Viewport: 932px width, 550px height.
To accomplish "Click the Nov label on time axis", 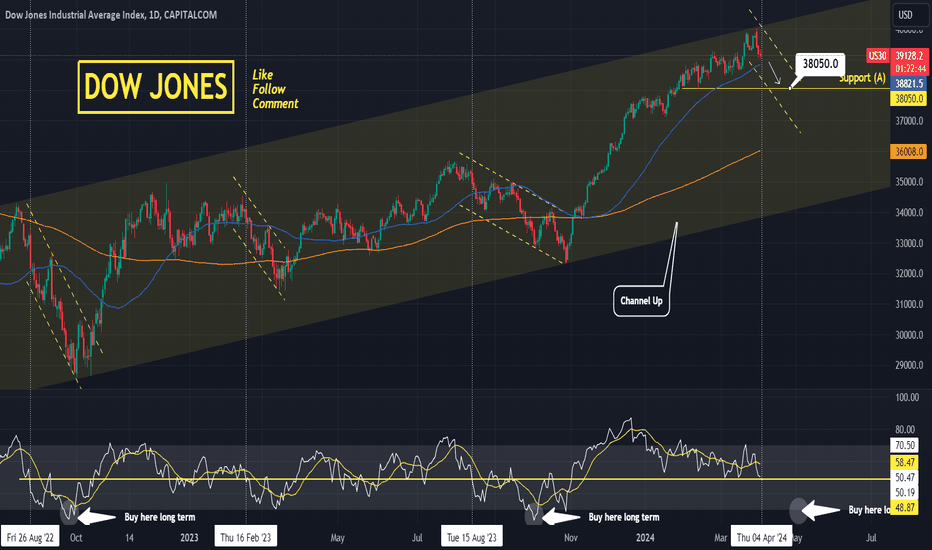I will (x=571, y=538).
